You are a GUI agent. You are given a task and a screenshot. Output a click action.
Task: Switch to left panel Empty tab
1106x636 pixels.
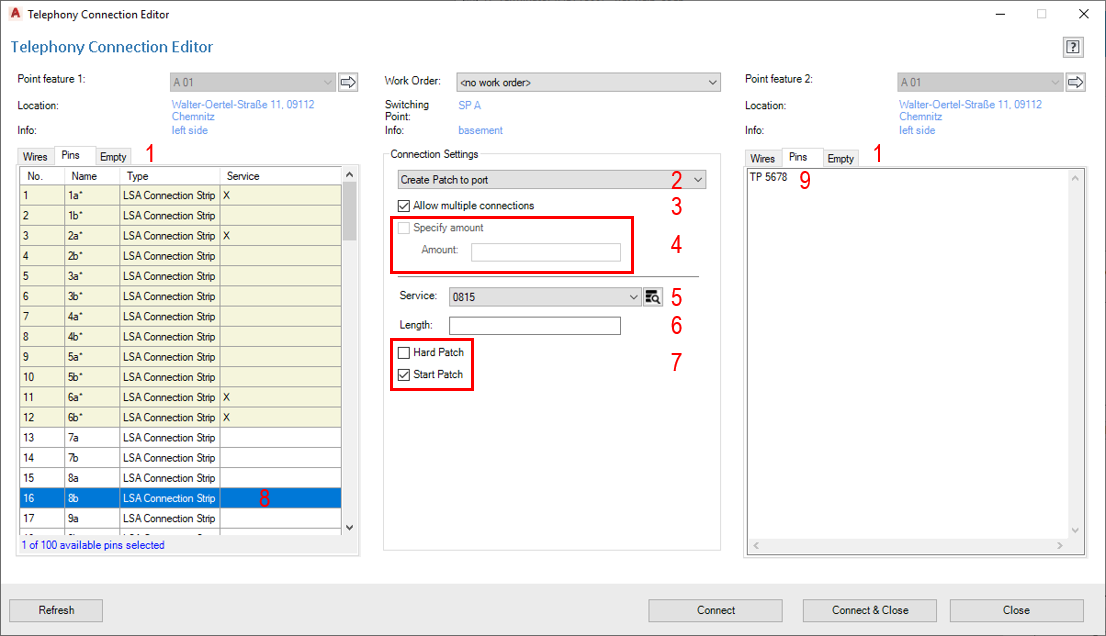[x=113, y=157]
